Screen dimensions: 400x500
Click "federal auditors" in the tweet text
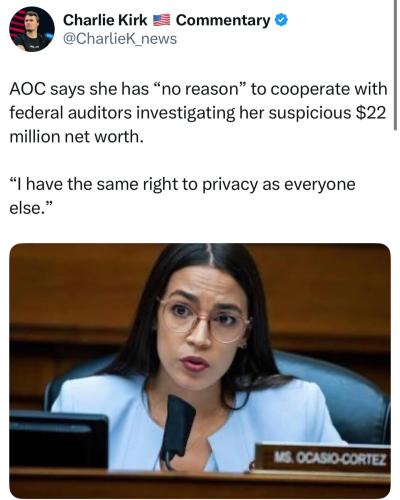point(70,113)
